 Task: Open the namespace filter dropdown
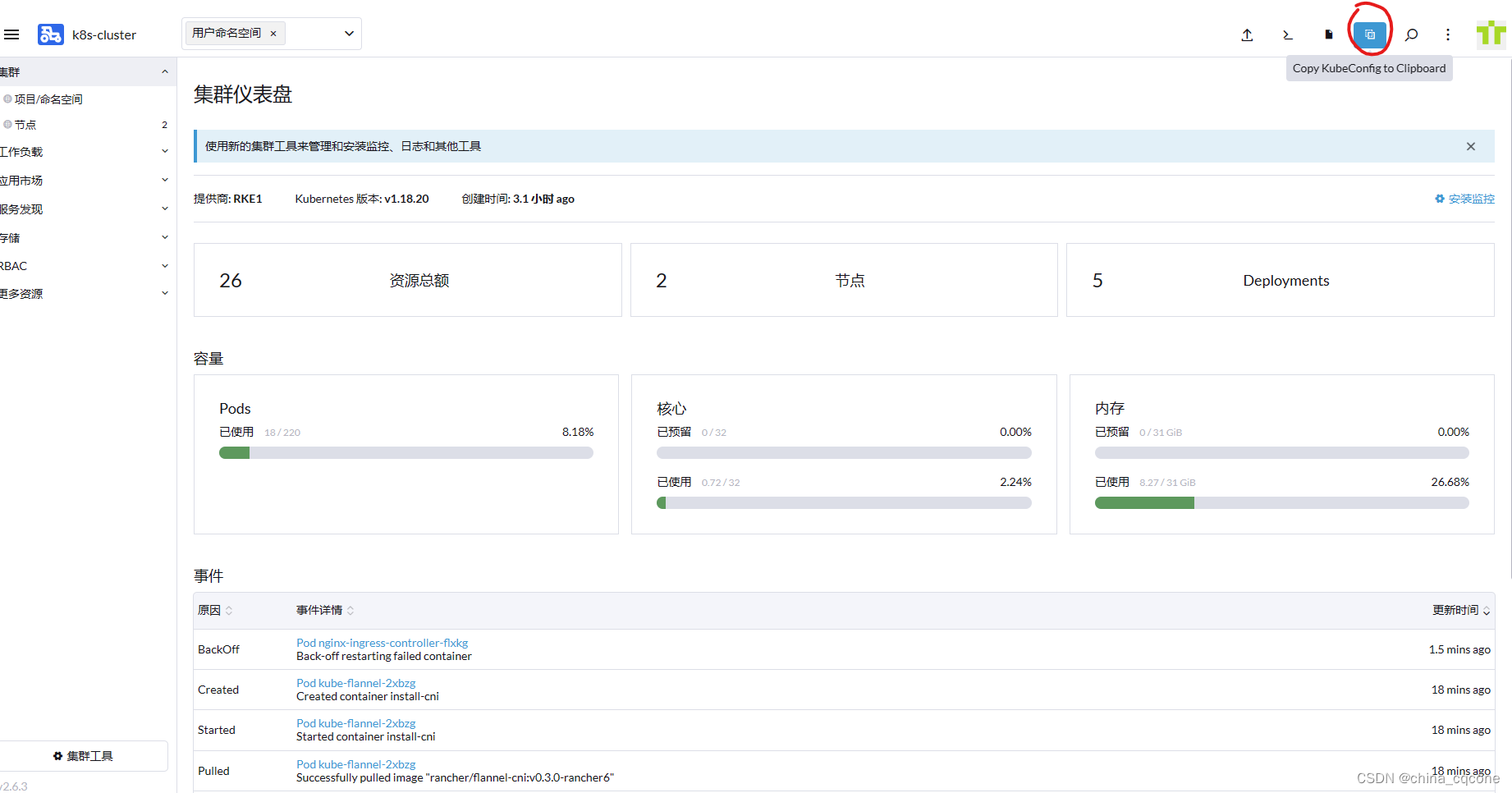coord(349,34)
